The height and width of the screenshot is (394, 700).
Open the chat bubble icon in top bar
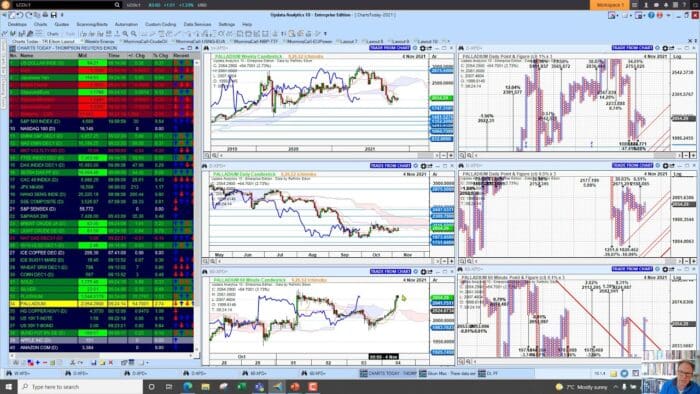pyautogui.click(x=656, y=5)
